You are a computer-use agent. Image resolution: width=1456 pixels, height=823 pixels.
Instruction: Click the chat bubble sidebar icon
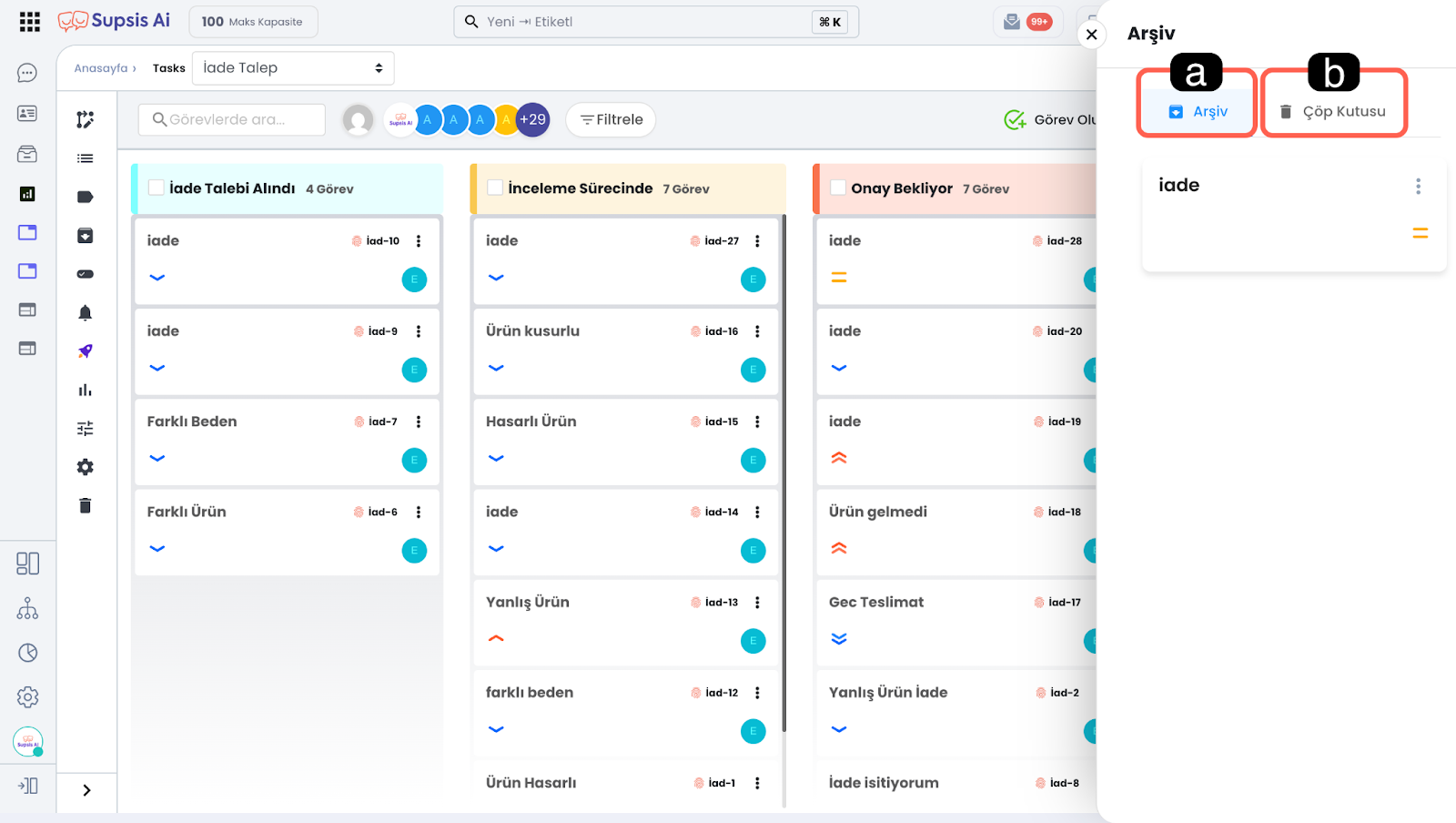[27, 73]
